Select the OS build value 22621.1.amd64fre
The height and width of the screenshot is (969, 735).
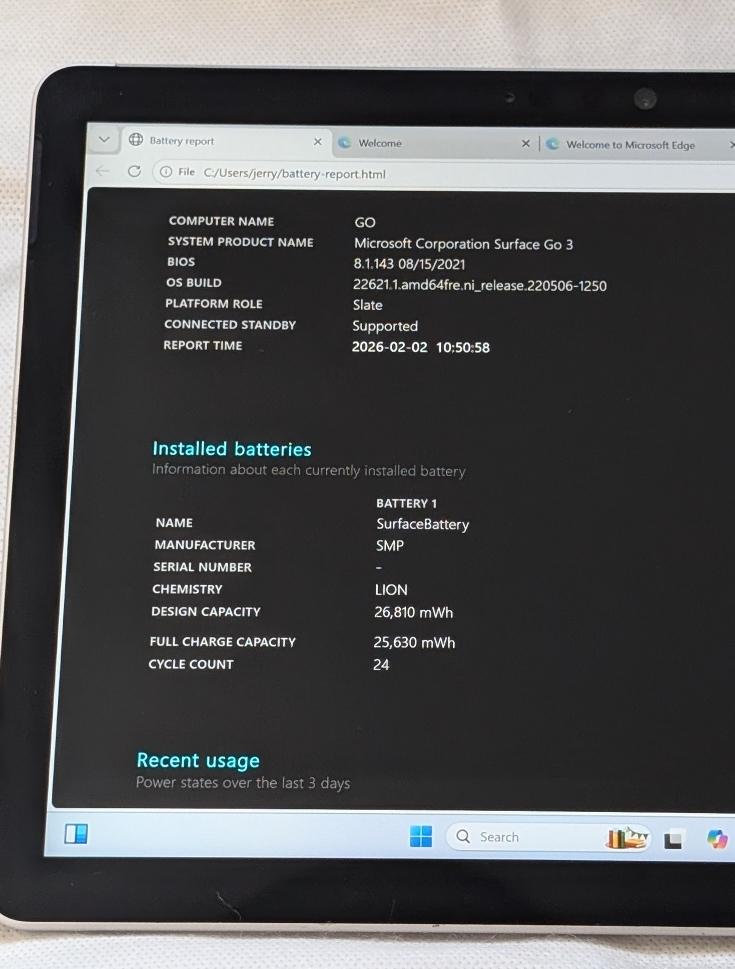pos(480,286)
